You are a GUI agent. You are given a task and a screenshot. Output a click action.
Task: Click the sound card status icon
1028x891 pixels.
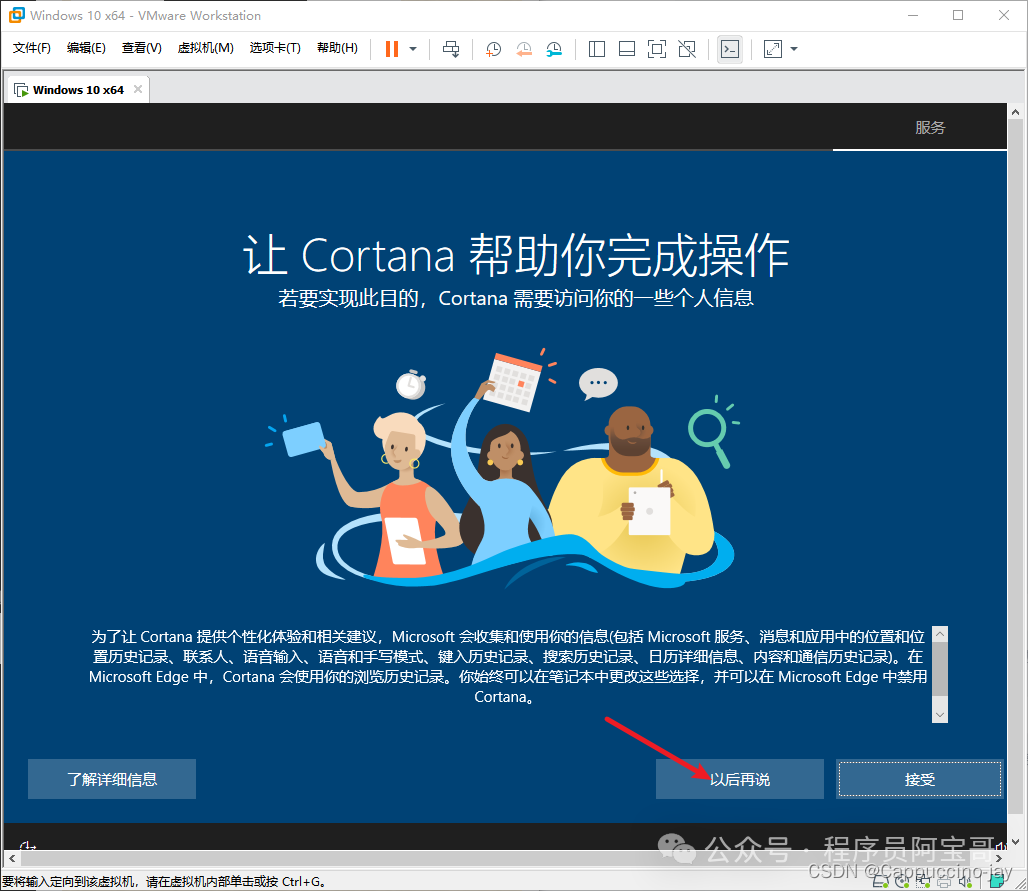pyautogui.click(x=965, y=882)
